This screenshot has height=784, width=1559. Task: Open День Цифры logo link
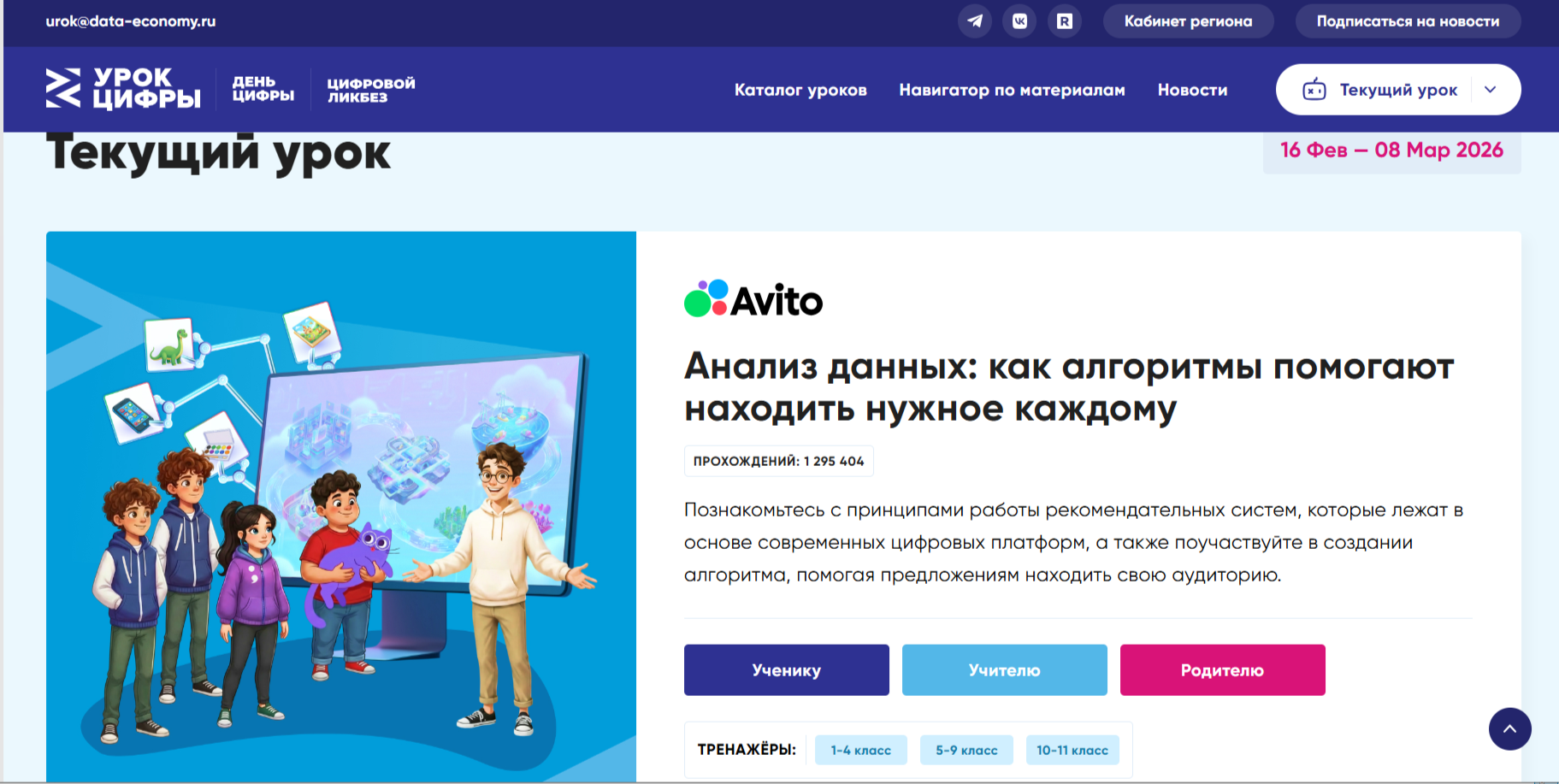point(263,89)
